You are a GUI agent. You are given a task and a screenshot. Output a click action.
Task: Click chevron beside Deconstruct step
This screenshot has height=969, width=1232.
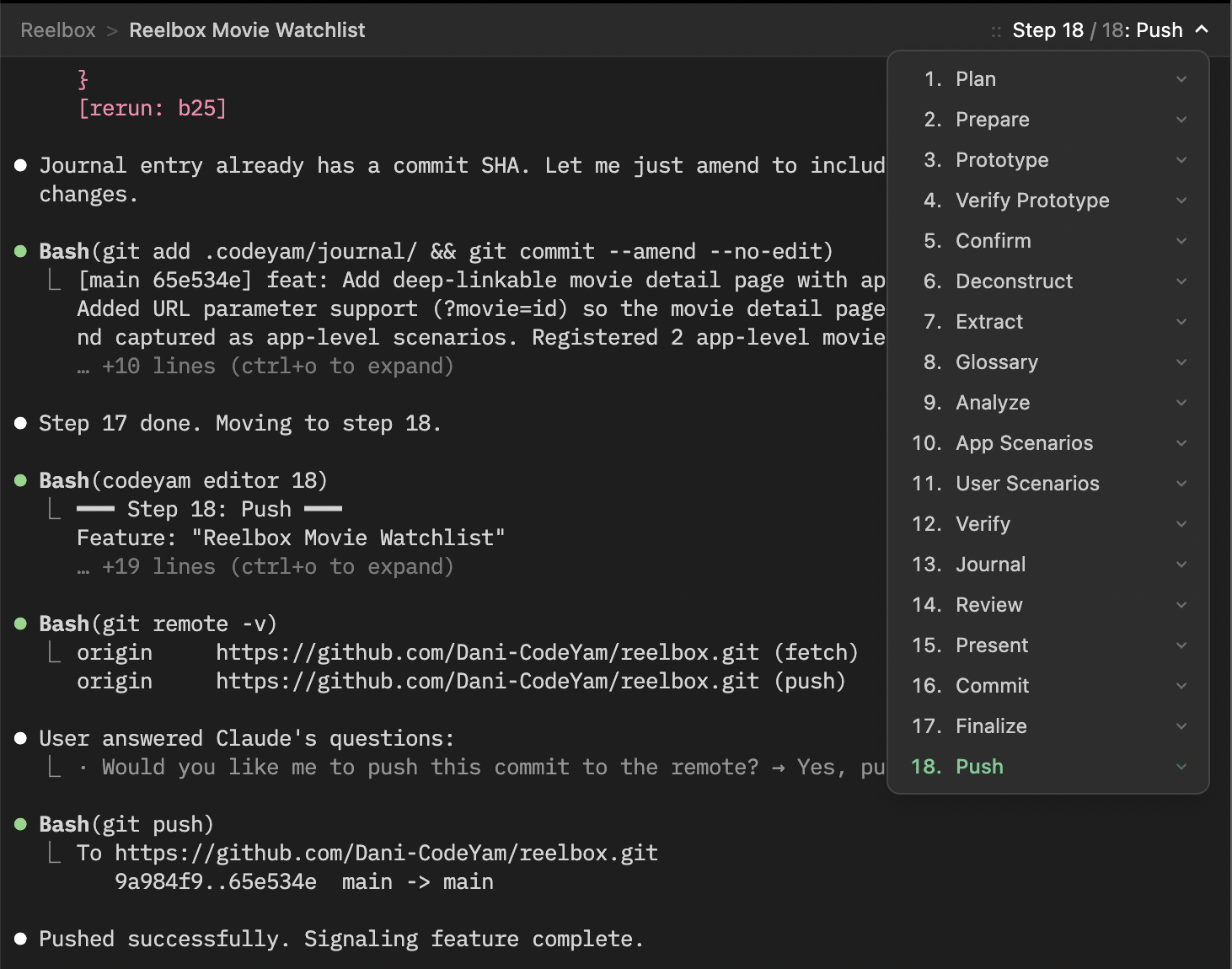(1181, 281)
